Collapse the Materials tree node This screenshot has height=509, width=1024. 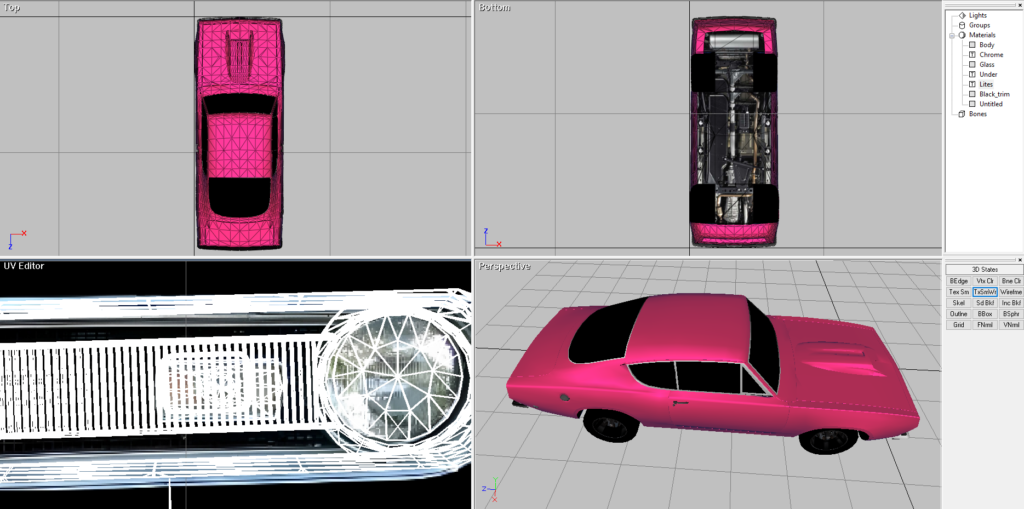(951, 35)
